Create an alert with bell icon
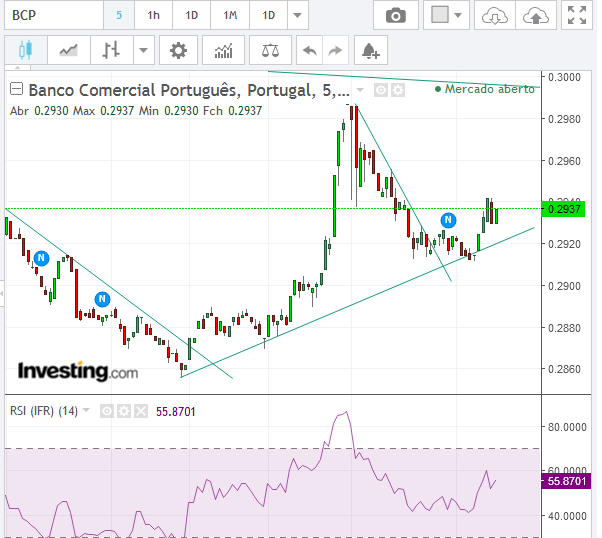Viewport: 602px width, 538px height. pos(371,50)
